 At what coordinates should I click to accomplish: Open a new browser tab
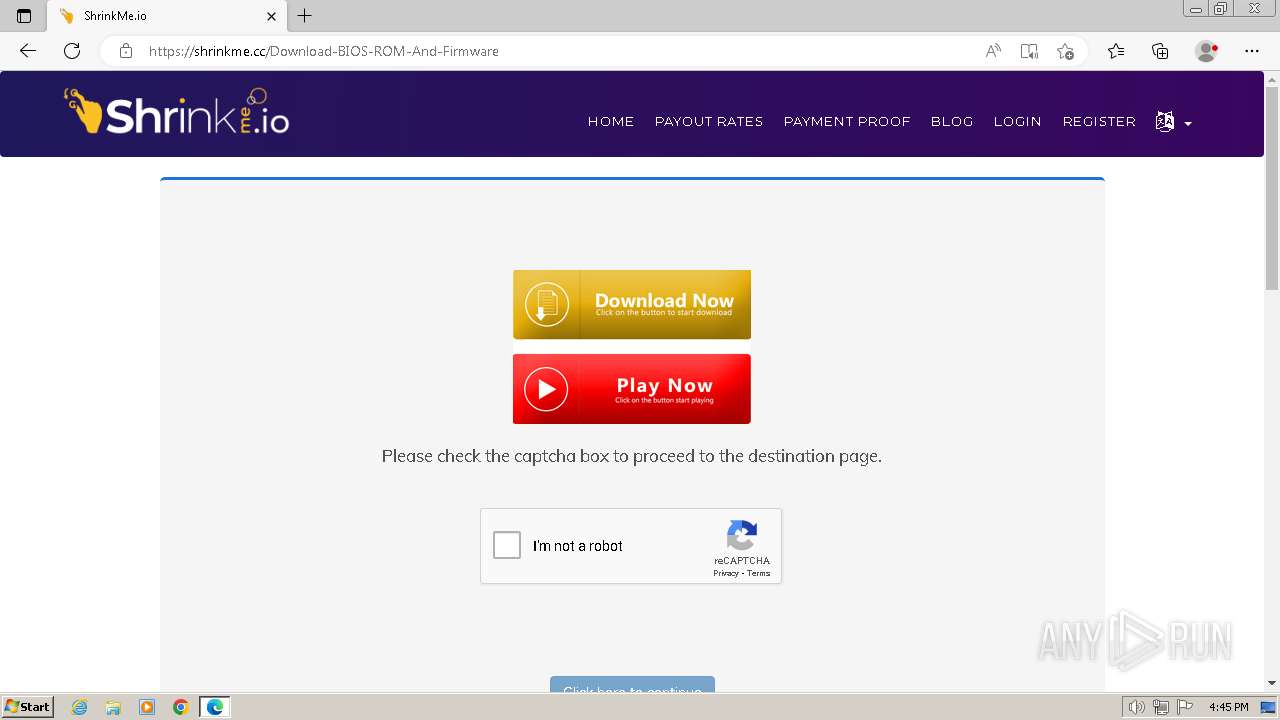tap(305, 16)
